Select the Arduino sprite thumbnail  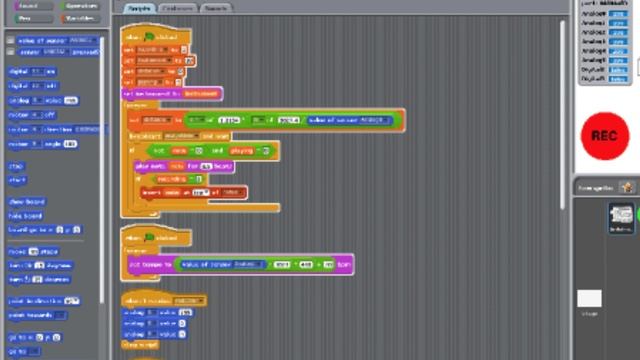tap(621, 218)
